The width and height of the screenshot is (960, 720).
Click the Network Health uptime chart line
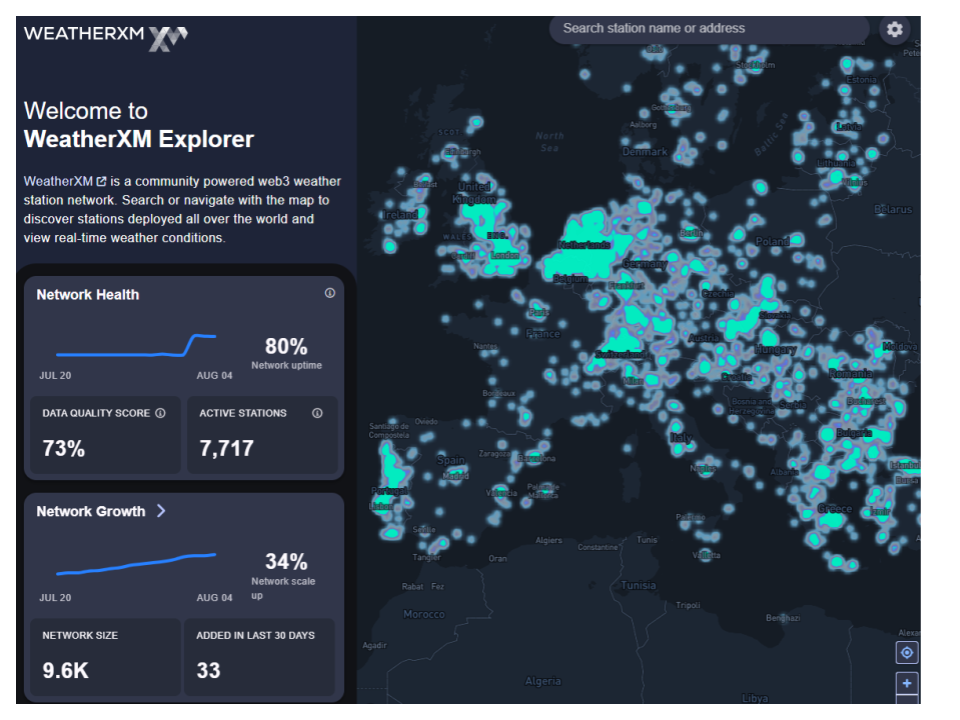(136, 347)
